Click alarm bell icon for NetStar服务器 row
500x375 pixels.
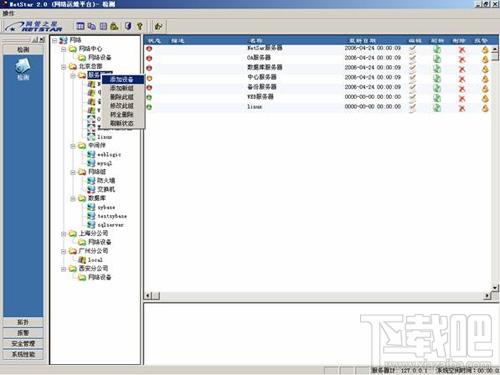coord(485,50)
